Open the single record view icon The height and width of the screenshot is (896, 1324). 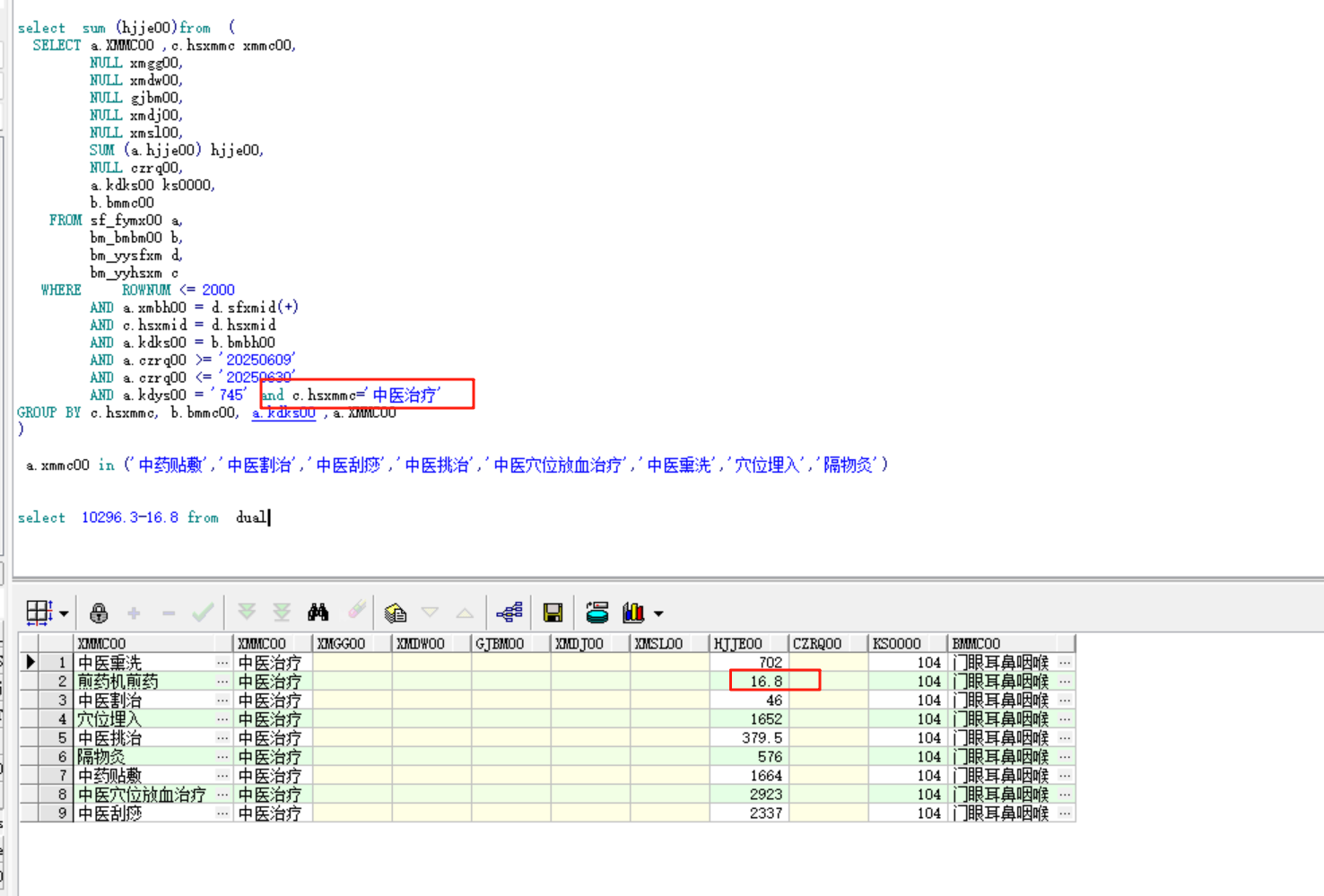coord(395,613)
